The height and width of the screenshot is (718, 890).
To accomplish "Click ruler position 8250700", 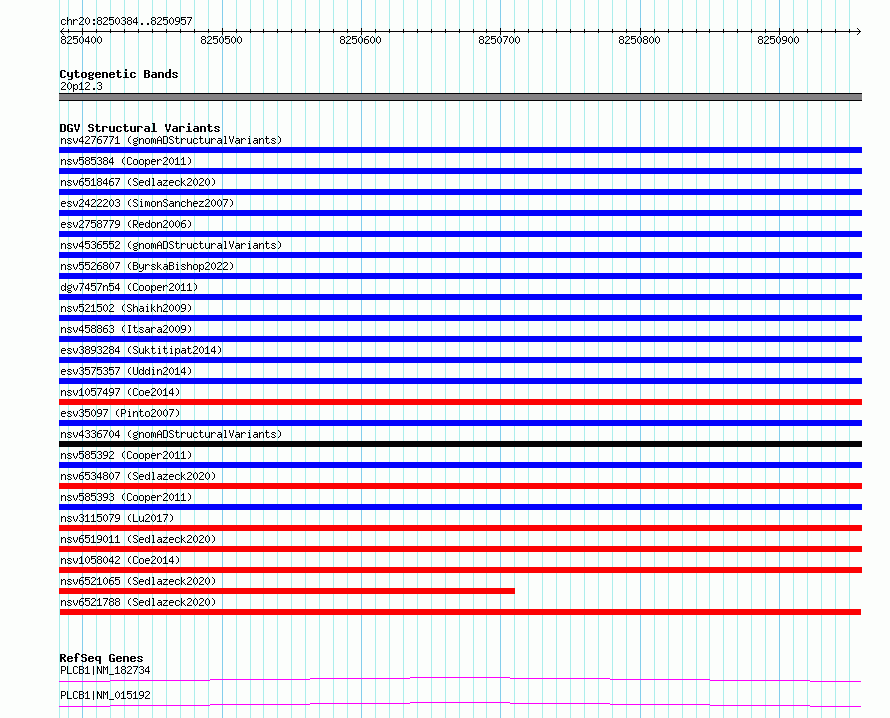I will (499, 40).
